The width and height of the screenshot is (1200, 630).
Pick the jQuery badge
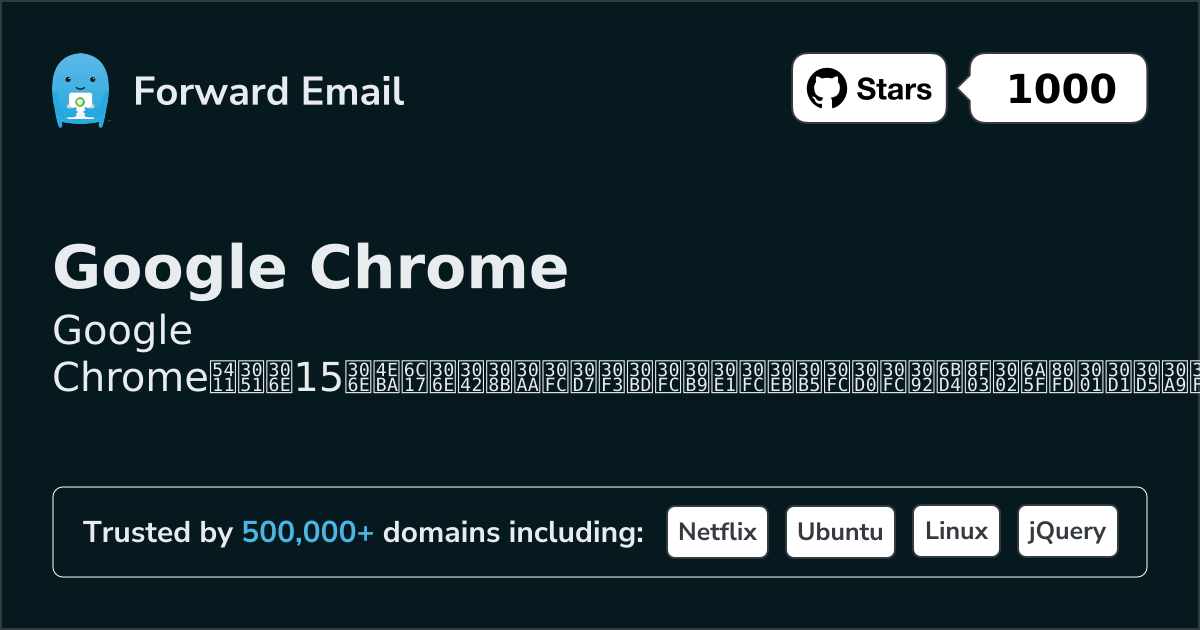(1067, 532)
